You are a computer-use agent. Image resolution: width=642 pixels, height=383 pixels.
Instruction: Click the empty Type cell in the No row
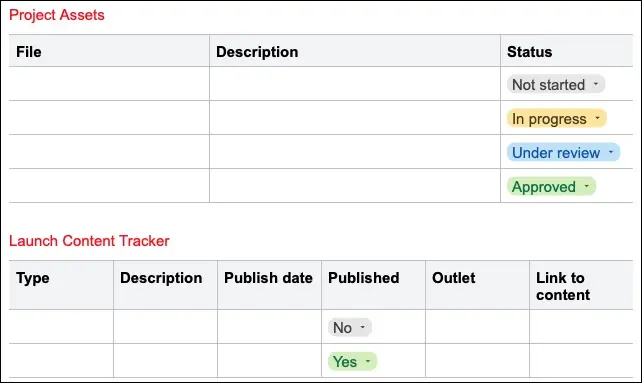(x=61, y=327)
